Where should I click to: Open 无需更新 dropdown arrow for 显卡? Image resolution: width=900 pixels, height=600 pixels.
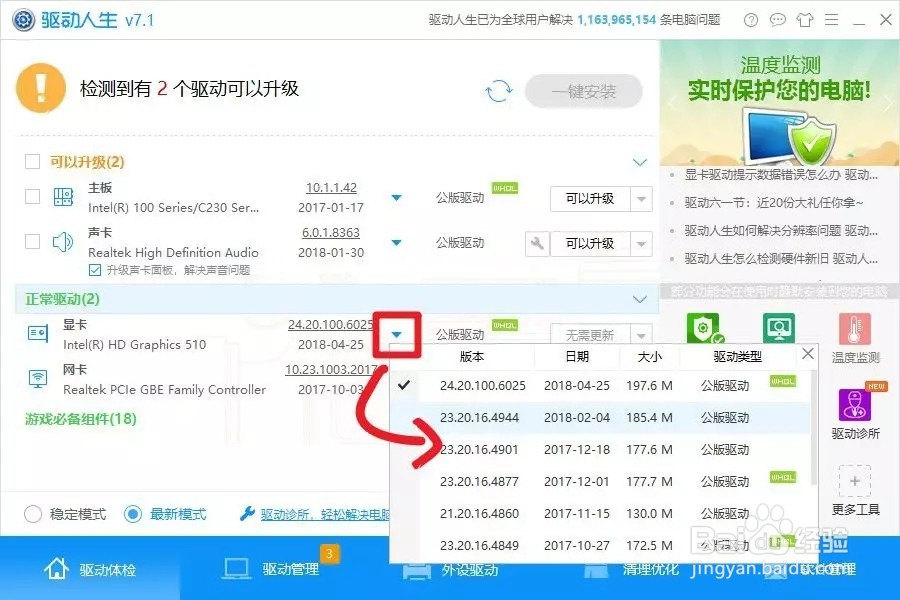click(x=641, y=335)
